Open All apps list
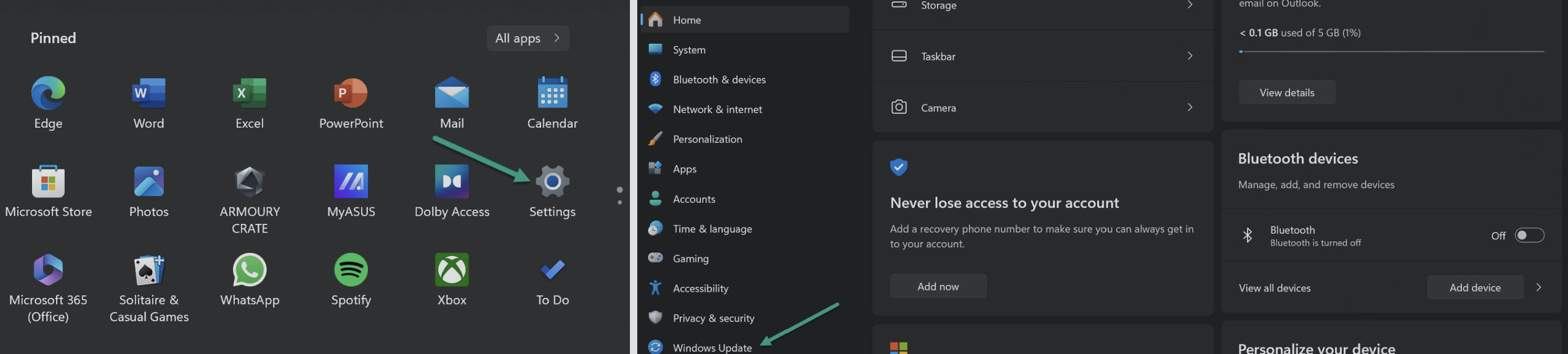 (x=528, y=38)
